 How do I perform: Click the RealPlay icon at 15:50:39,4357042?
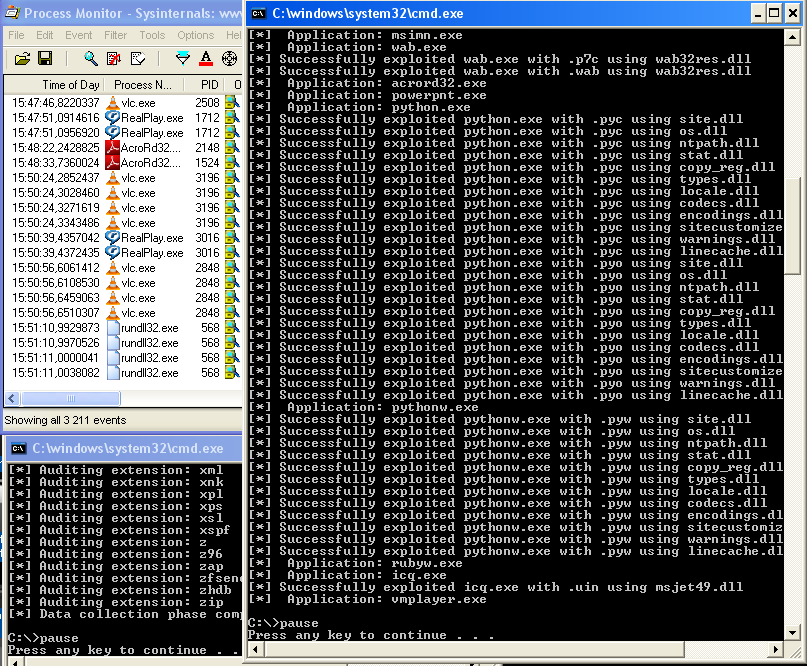tap(112, 238)
